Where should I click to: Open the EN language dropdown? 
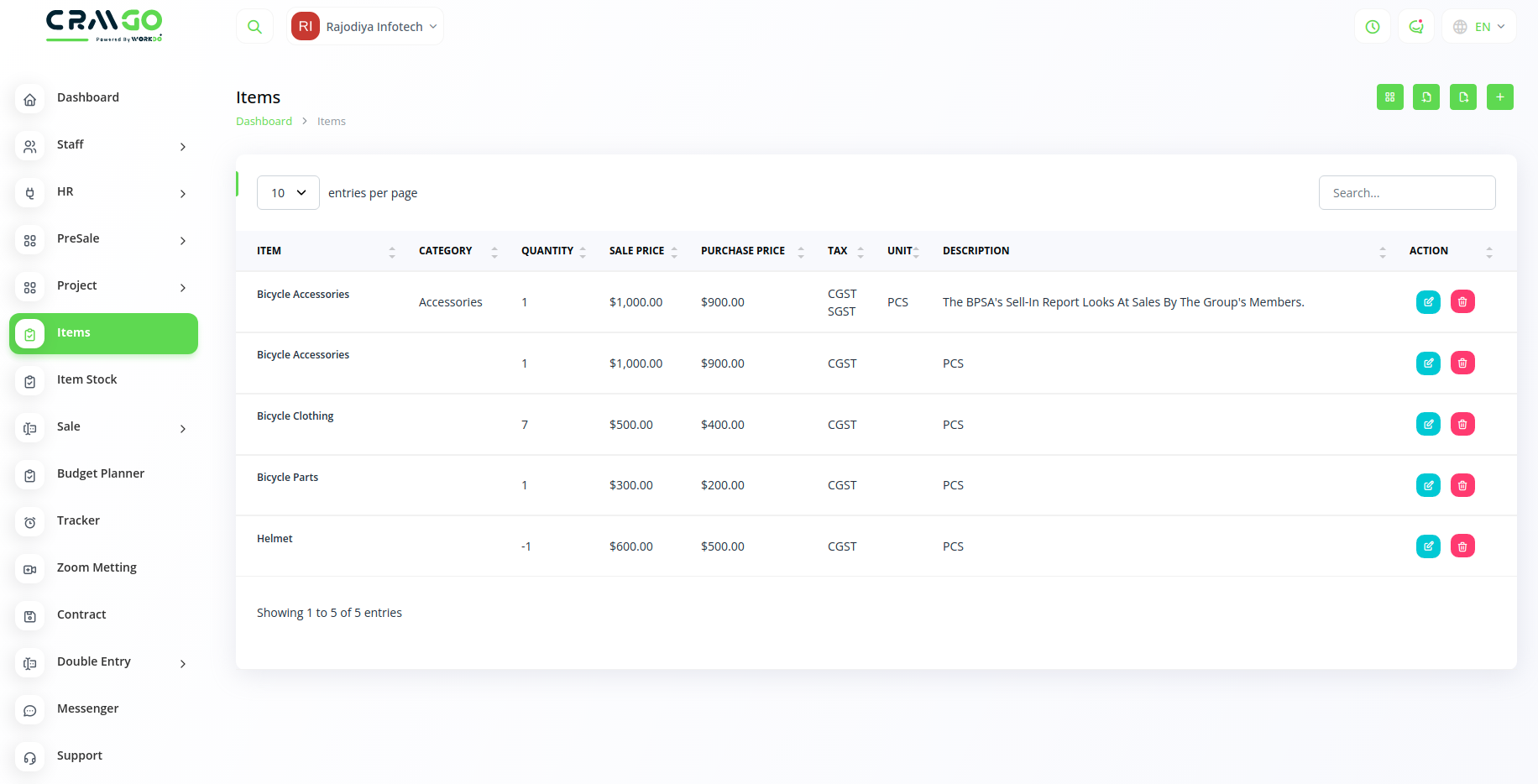pyautogui.click(x=1479, y=27)
